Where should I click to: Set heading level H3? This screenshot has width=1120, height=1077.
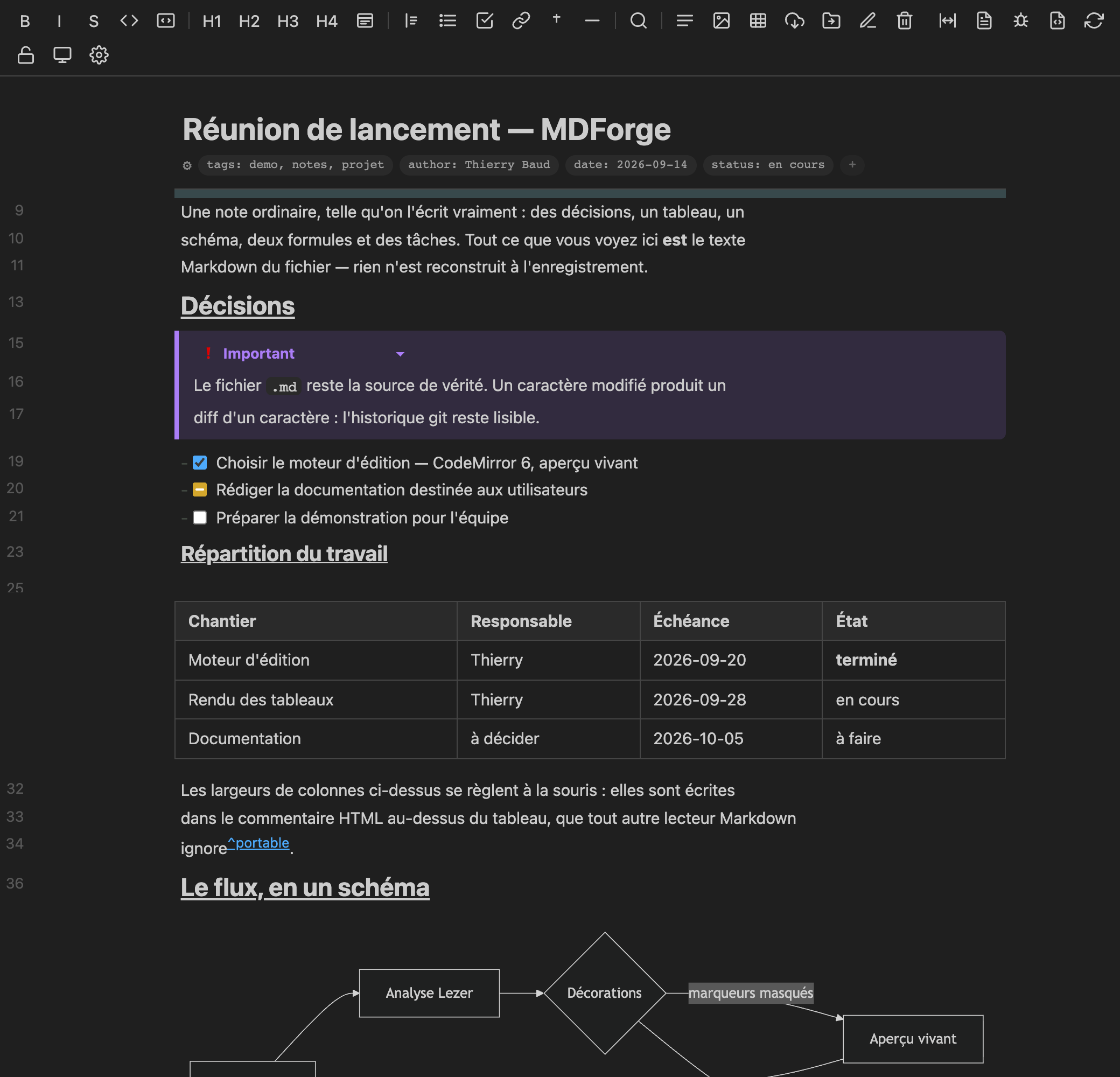tap(288, 21)
